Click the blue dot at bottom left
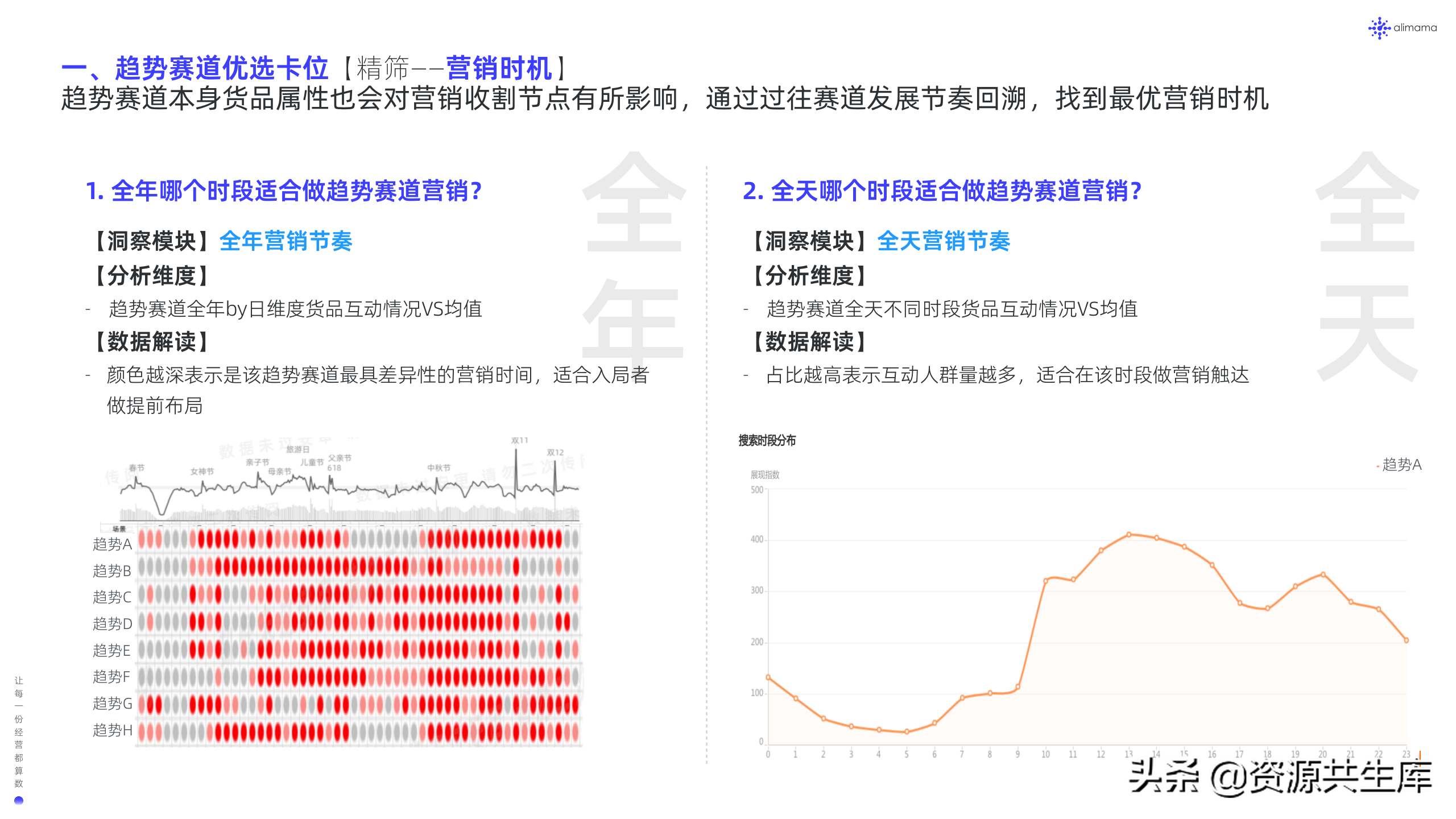Screen dimensions: 1456x819 pyautogui.click(x=19, y=800)
